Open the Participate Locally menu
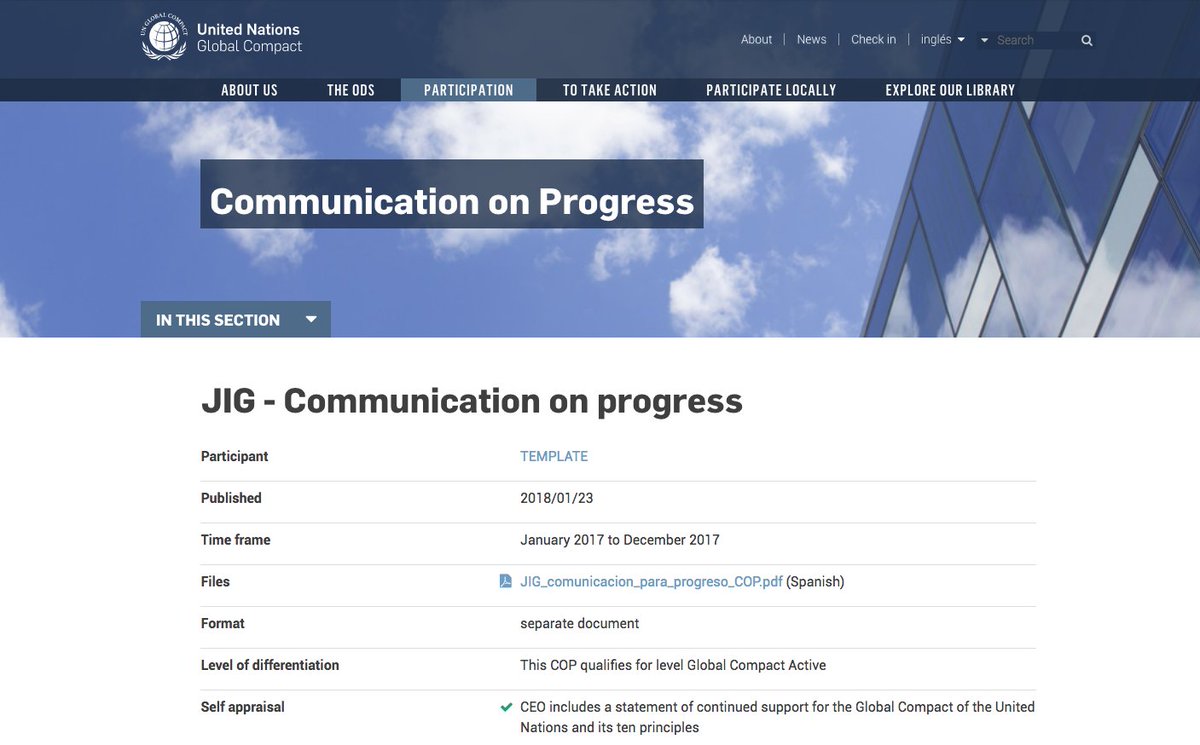This screenshot has width=1200, height=745. tap(771, 90)
